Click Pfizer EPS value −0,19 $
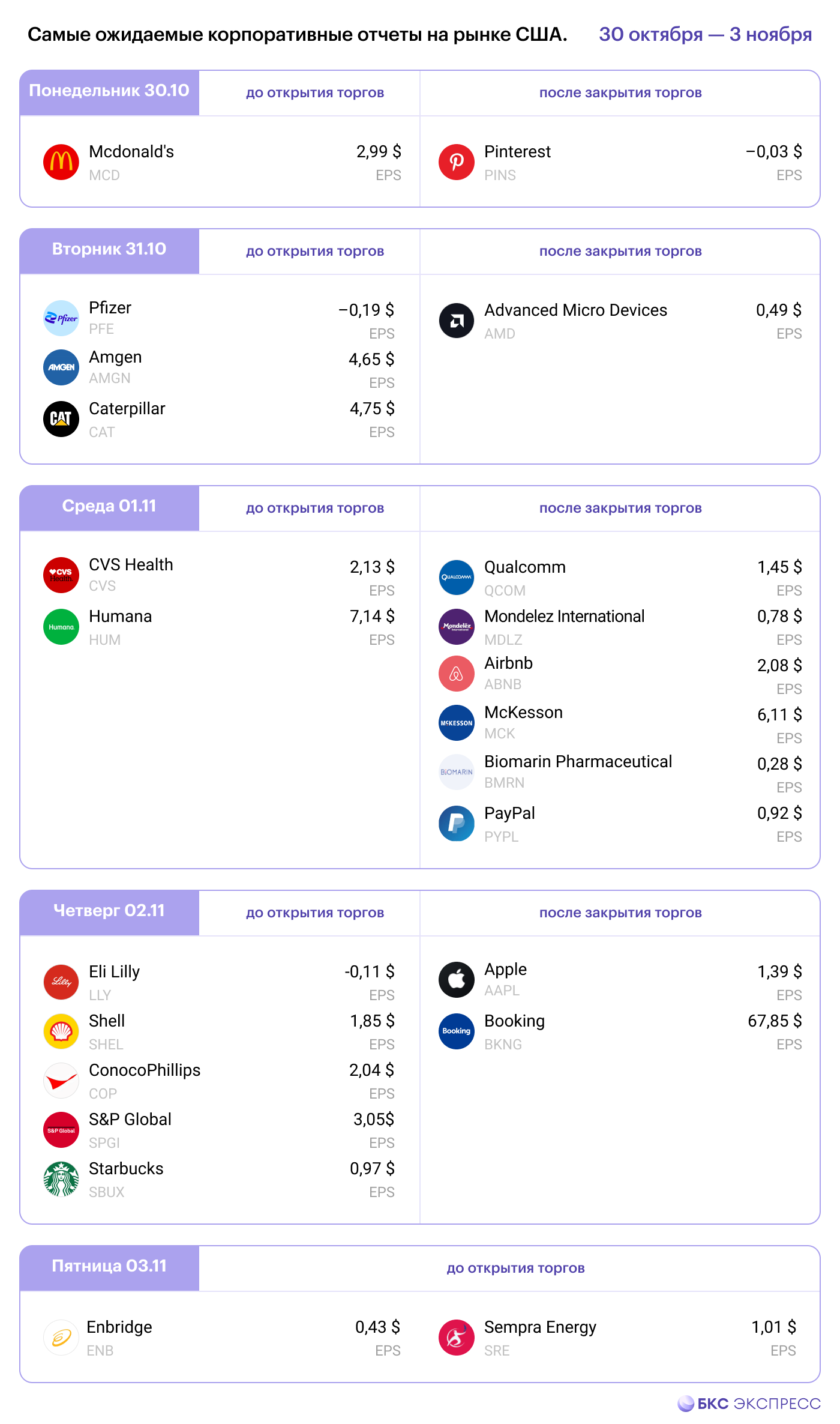 [x=366, y=310]
